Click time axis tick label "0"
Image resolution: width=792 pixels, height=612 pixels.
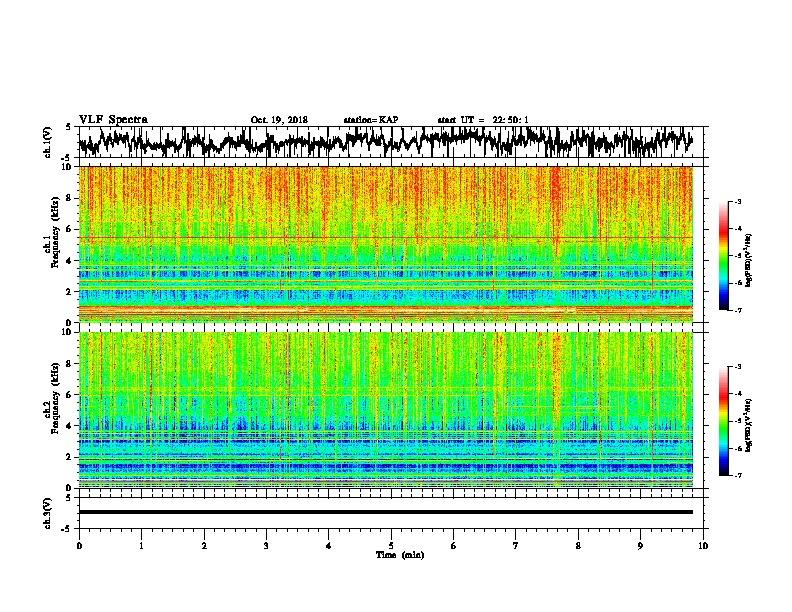click(79, 546)
